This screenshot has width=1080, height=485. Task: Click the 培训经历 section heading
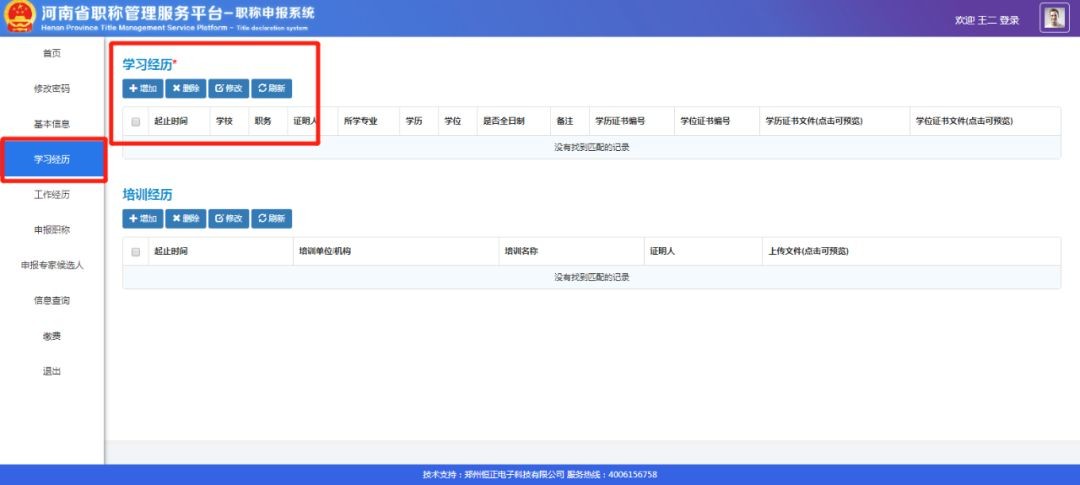pyautogui.click(x=147, y=194)
